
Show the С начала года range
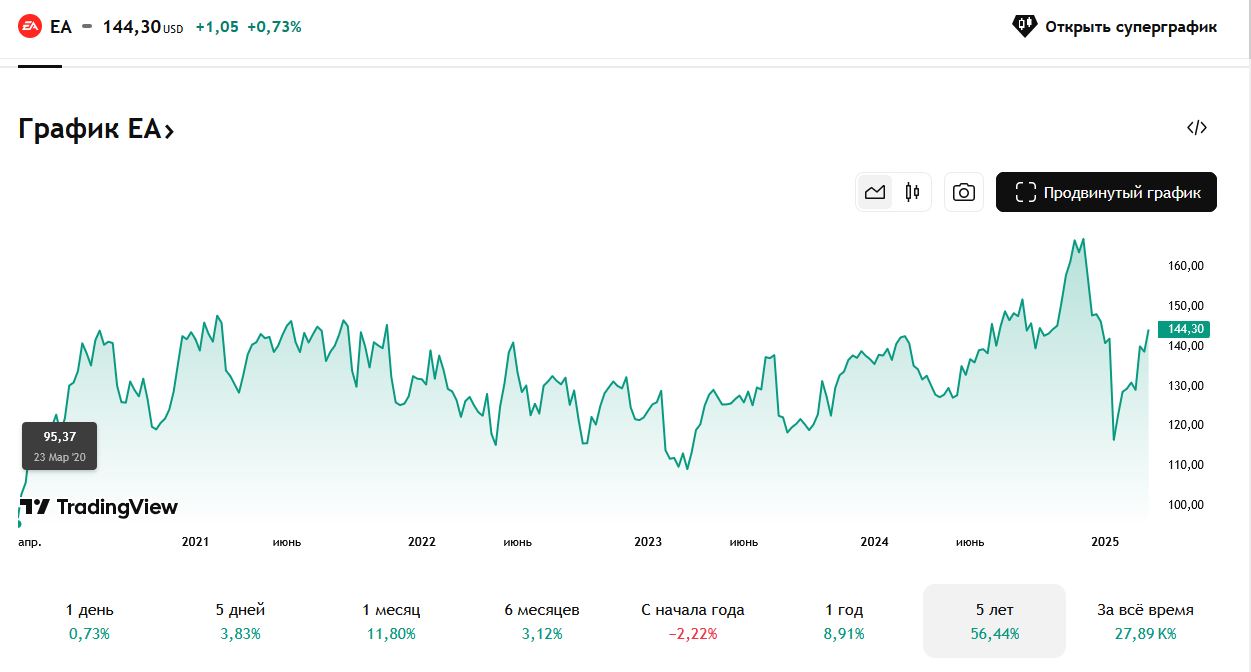pyautogui.click(x=693, y=621)
